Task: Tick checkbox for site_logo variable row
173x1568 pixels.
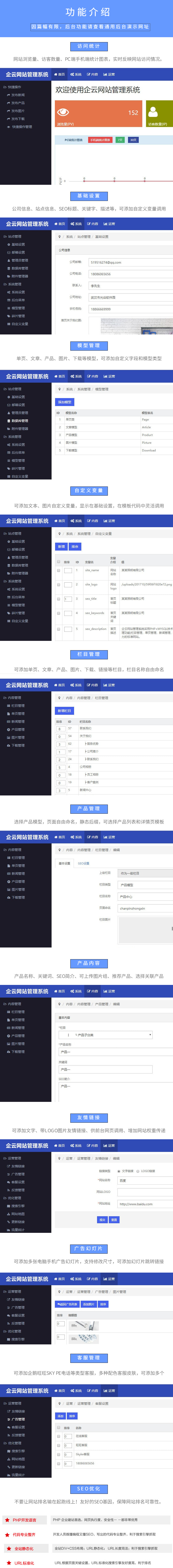Action: tap(58, 585)
